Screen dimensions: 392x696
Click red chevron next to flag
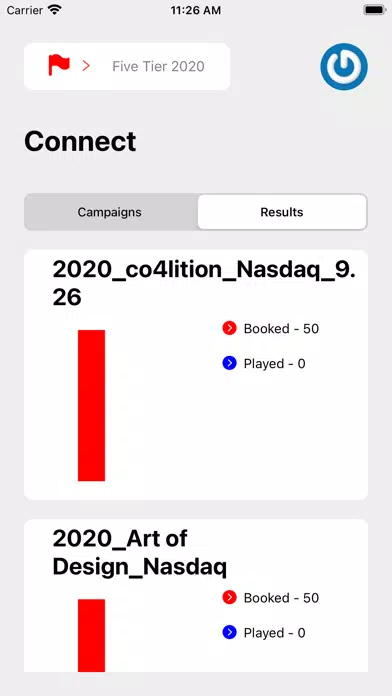(x=86, y=66)
